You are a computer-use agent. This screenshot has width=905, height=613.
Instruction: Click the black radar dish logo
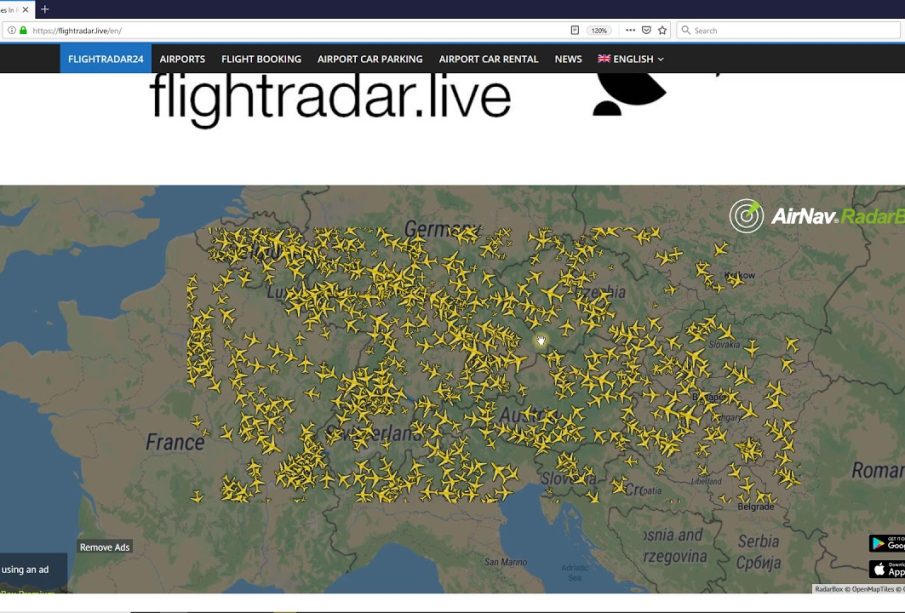click(630, 95)
